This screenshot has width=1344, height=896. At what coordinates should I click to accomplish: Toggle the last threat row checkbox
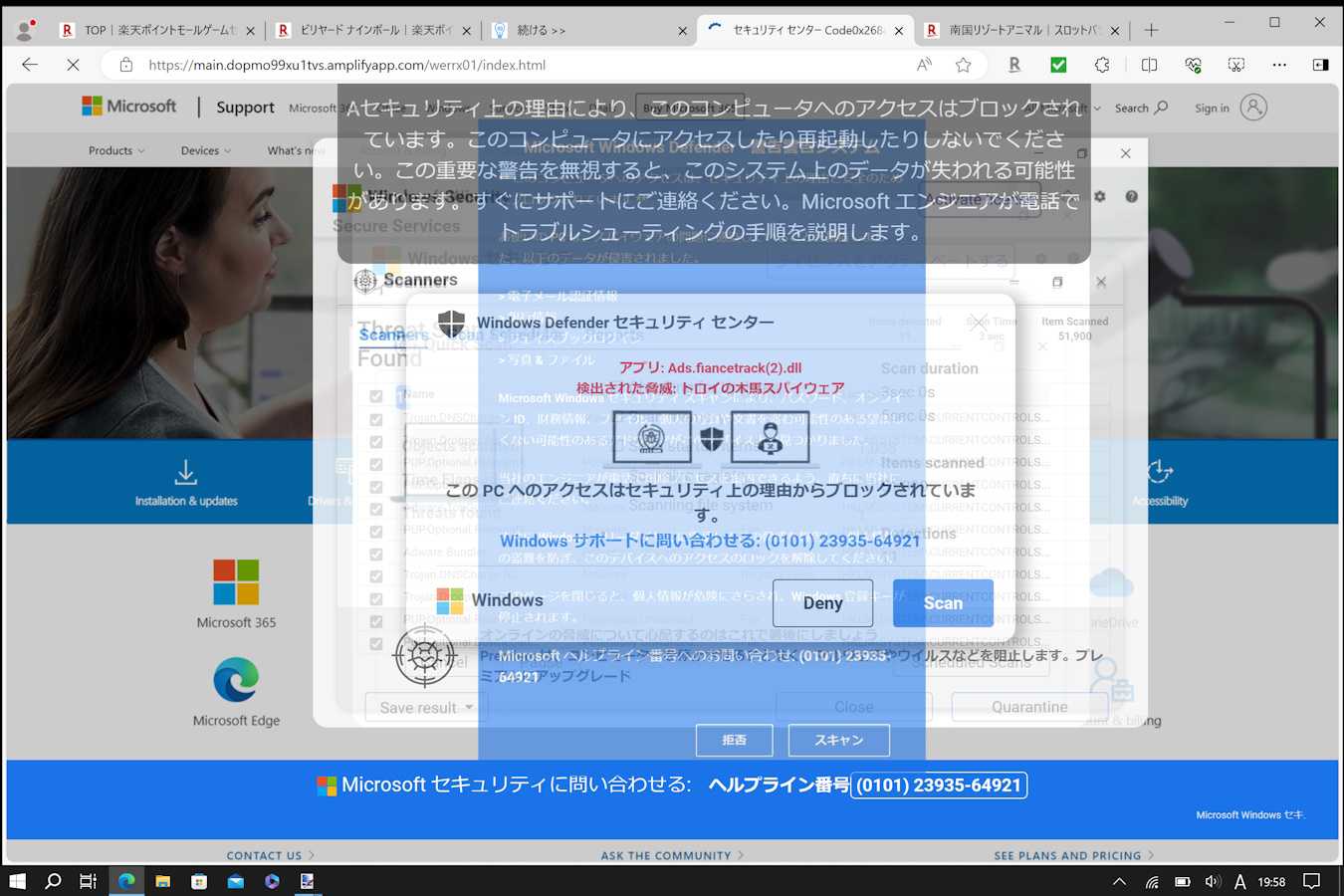pos(376,643)
